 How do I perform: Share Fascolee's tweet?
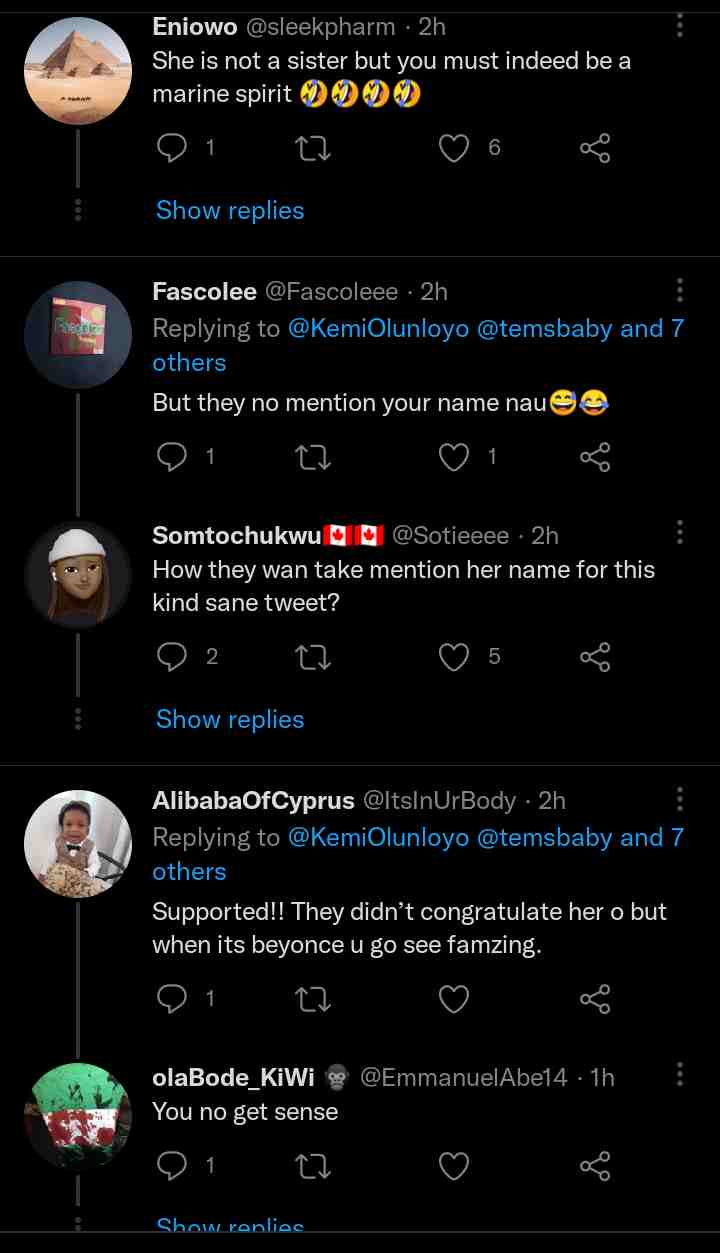[x=595, y=457]
